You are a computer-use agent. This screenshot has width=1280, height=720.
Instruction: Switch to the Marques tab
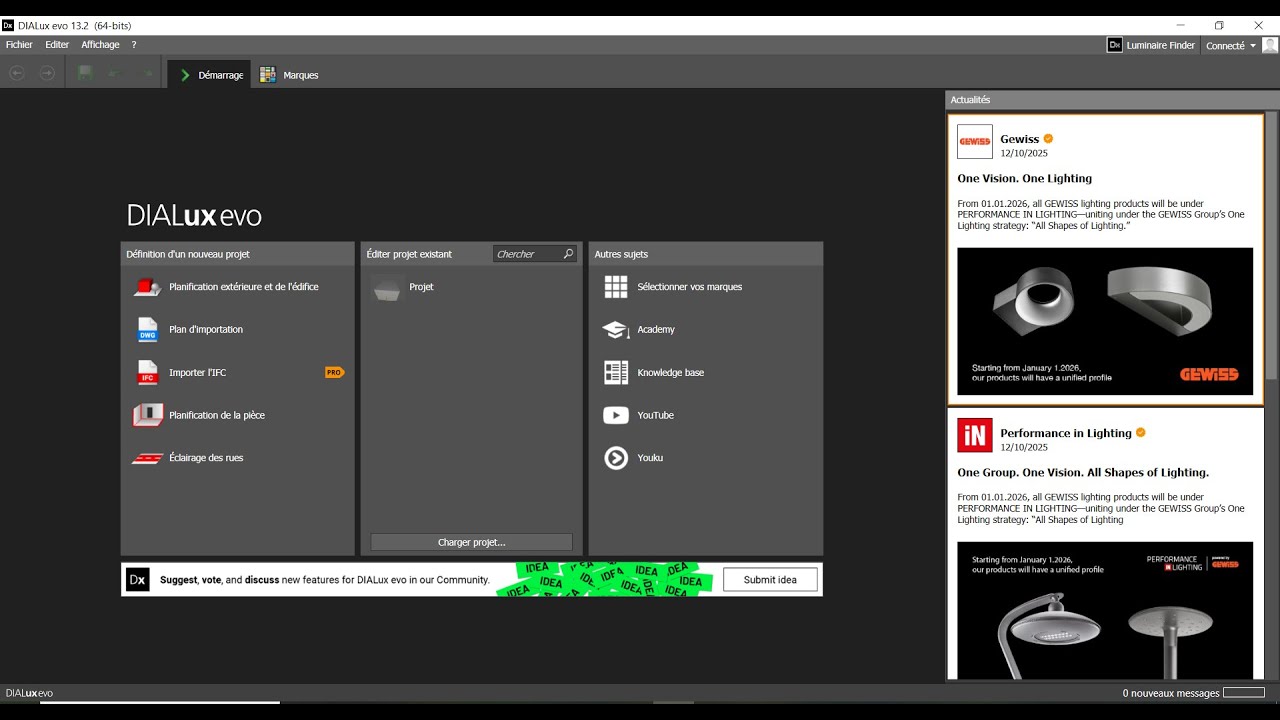coord(289,75)
